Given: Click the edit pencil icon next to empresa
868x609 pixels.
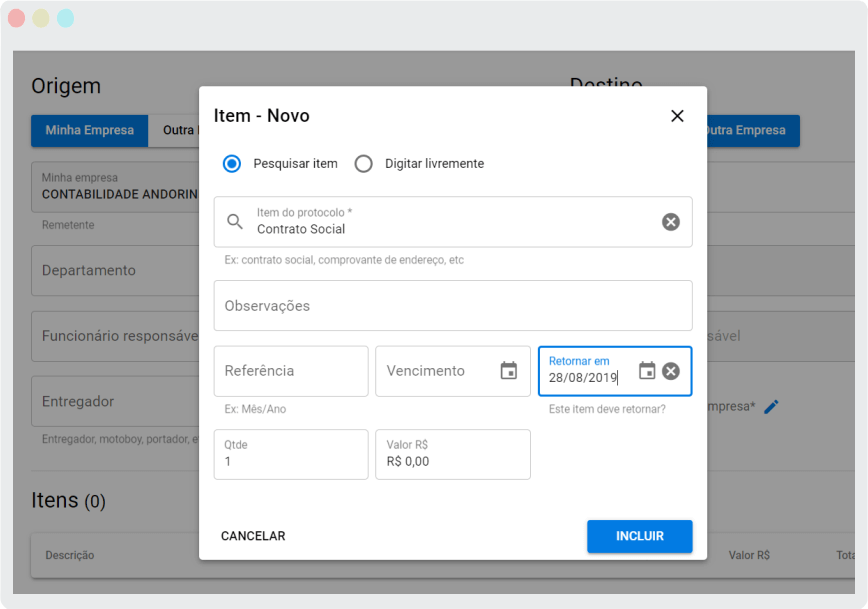Looking at the screenshot, I should point(770,406).
